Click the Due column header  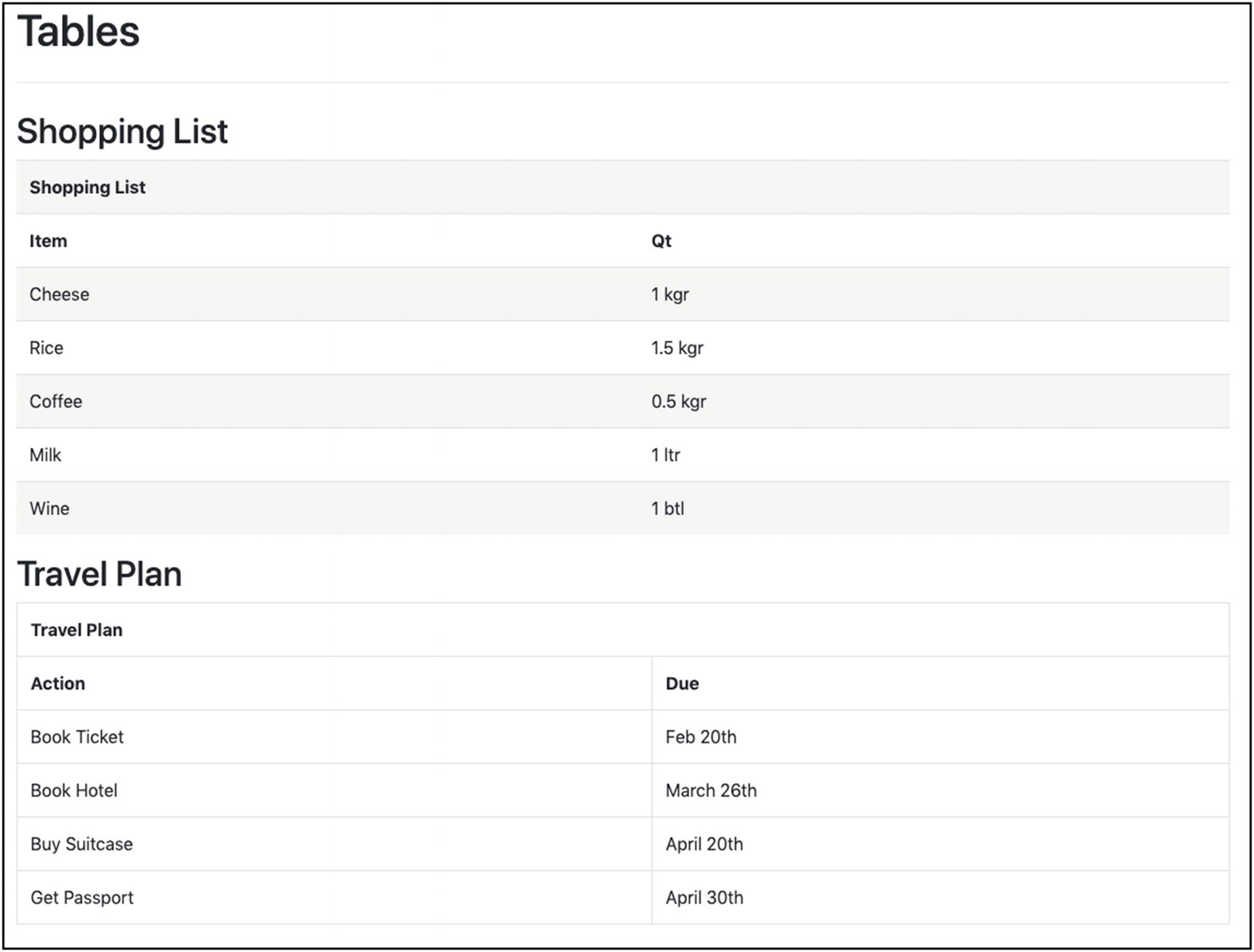(682, 684)
